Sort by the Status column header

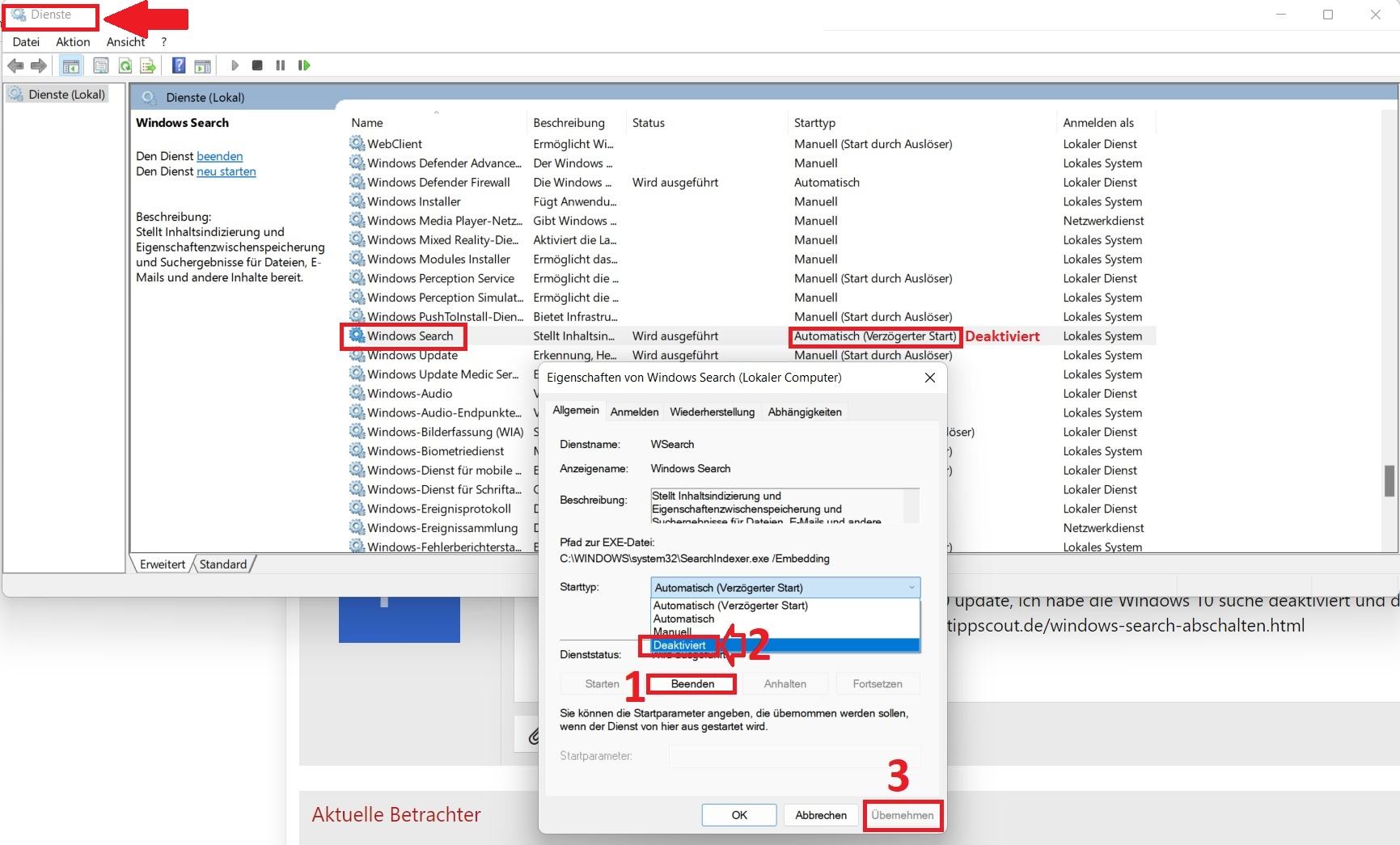tap(707, 123)
